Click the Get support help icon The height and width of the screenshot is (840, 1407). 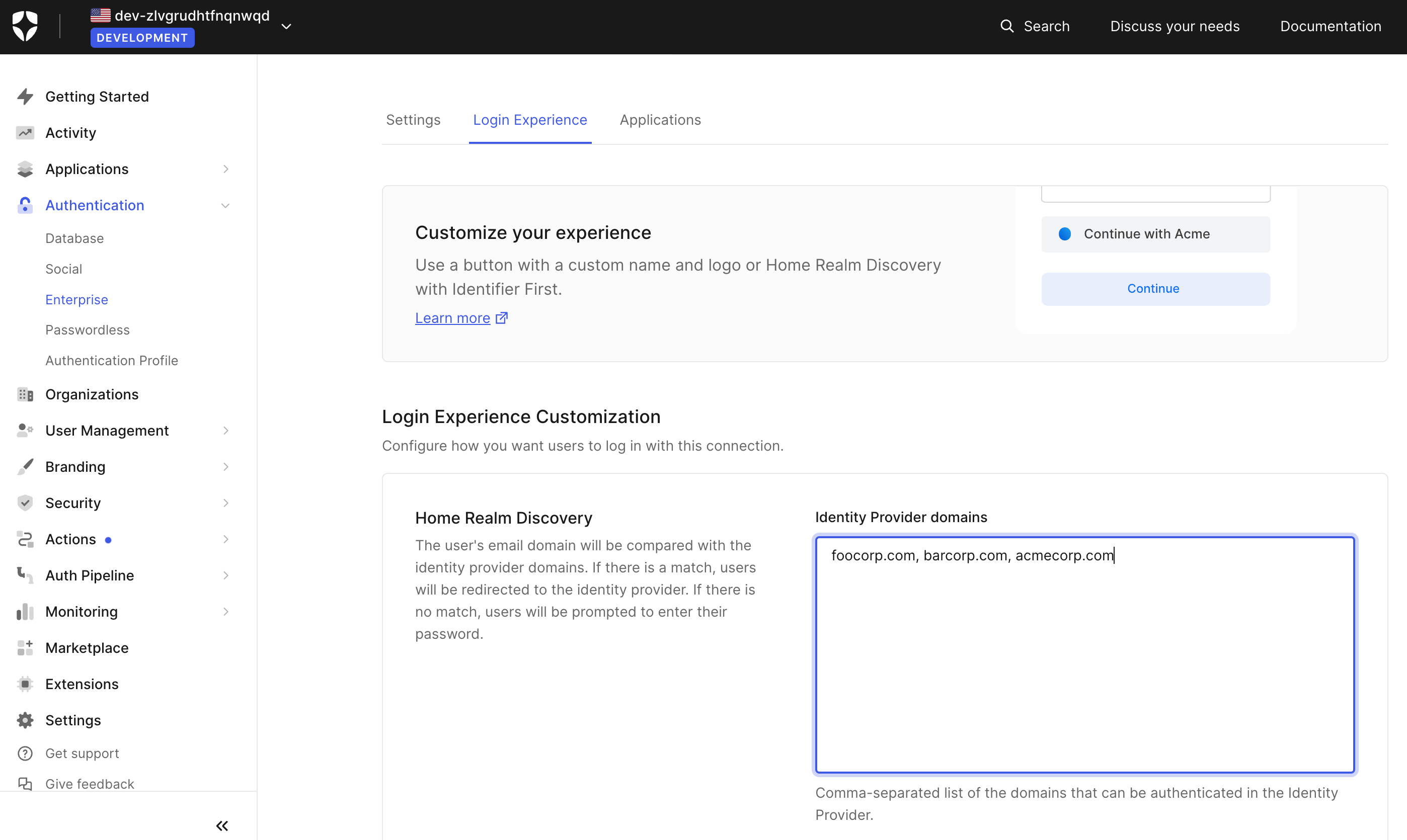pos(25,753)
